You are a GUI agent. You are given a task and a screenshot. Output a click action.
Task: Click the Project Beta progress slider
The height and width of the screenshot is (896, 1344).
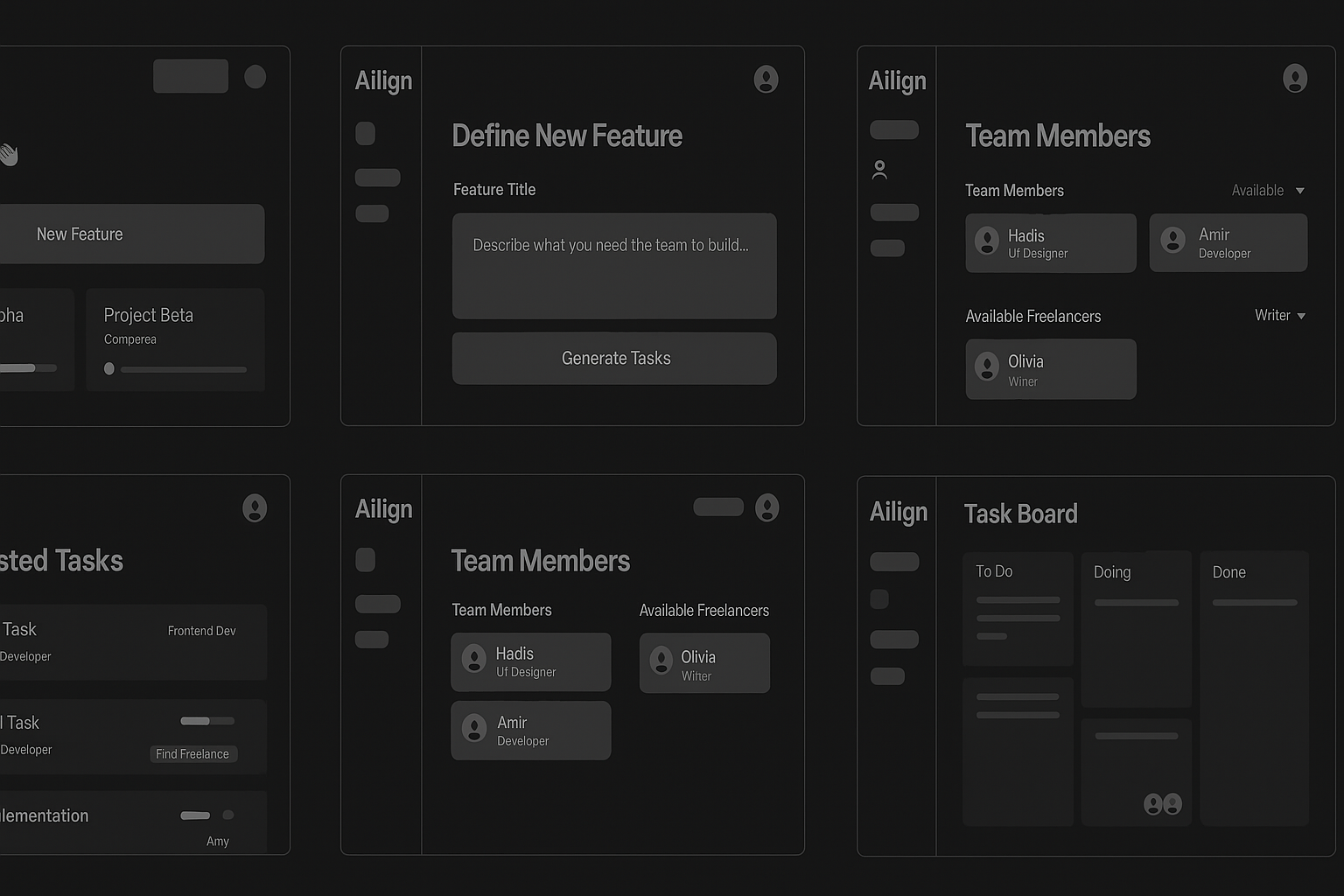point(175,369)
